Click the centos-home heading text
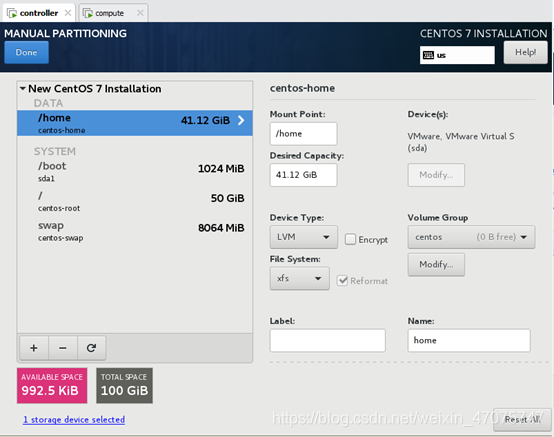554x437 pixels. coord(302,88)
